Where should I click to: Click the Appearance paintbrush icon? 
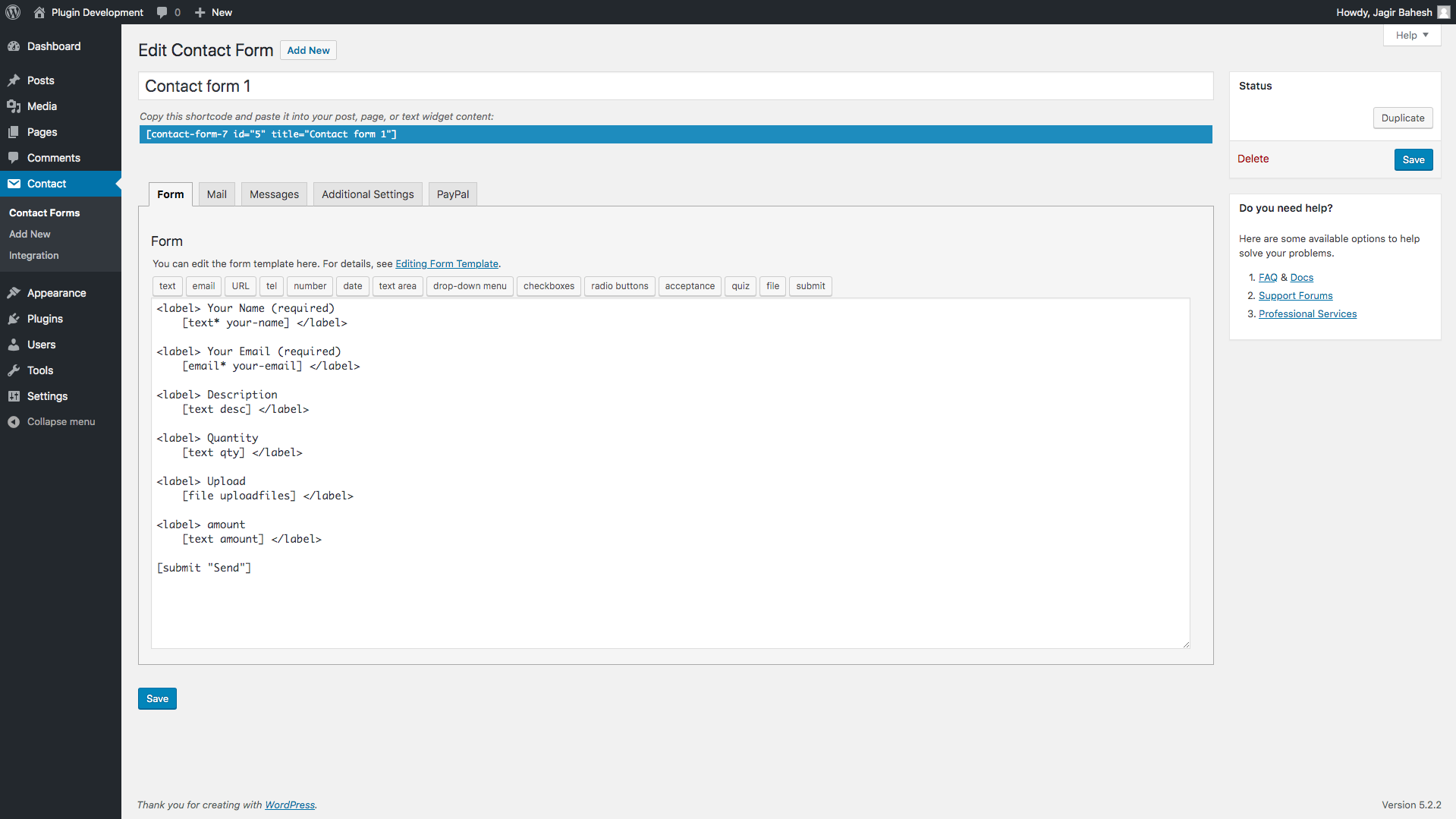14,293
